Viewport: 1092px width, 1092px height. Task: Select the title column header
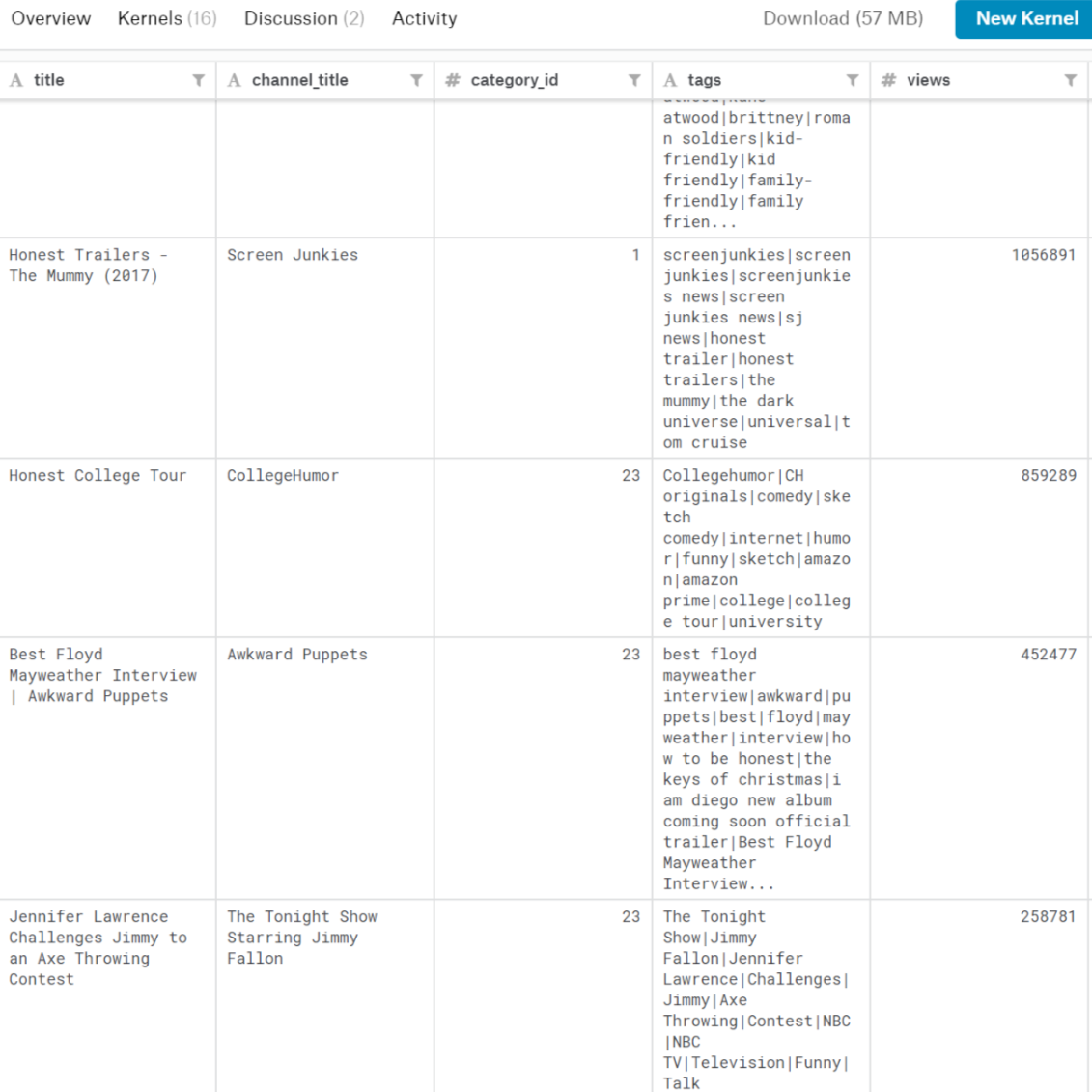[108, 81]
